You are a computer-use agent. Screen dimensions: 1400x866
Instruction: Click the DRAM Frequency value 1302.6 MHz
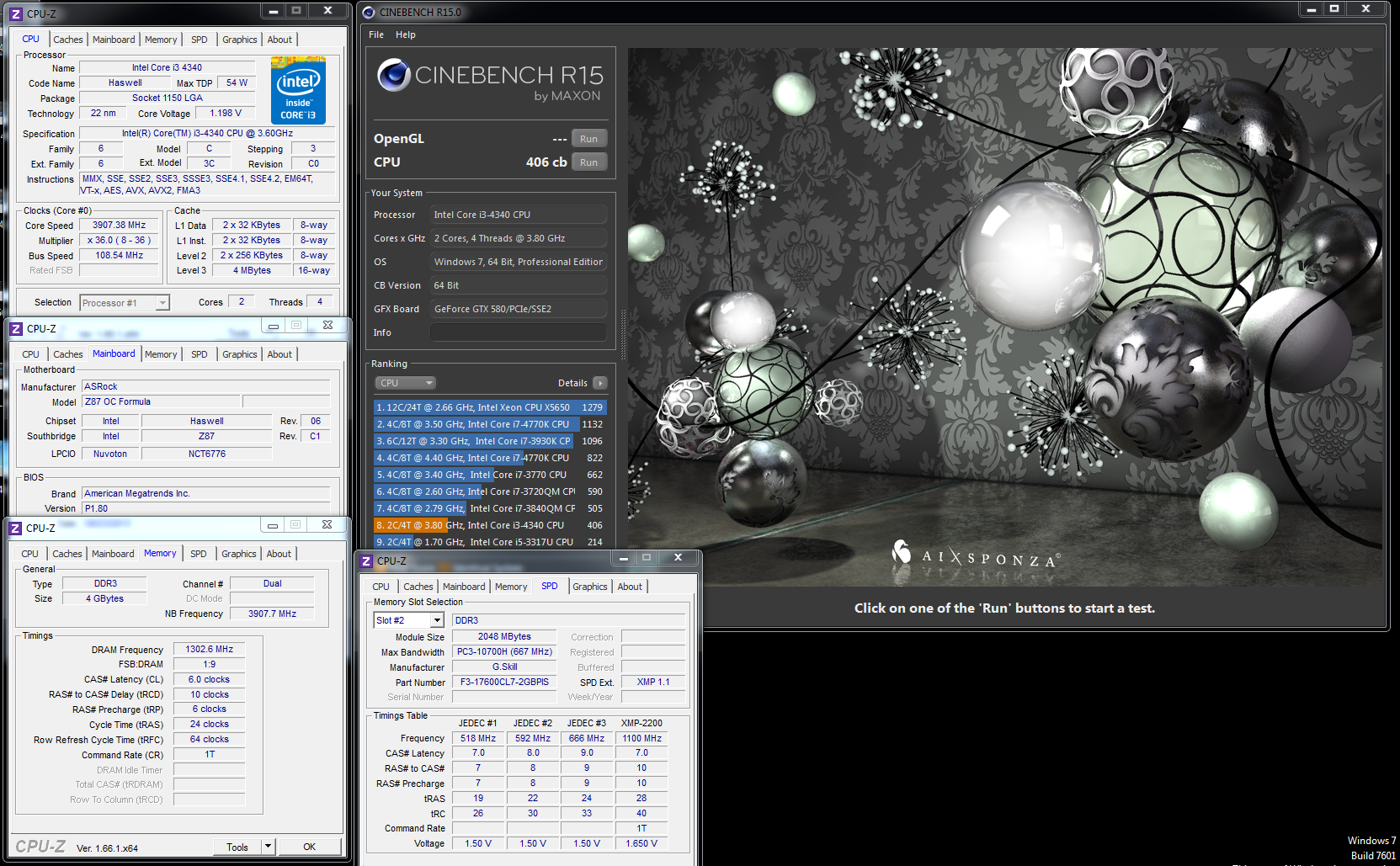click(210, 649)
